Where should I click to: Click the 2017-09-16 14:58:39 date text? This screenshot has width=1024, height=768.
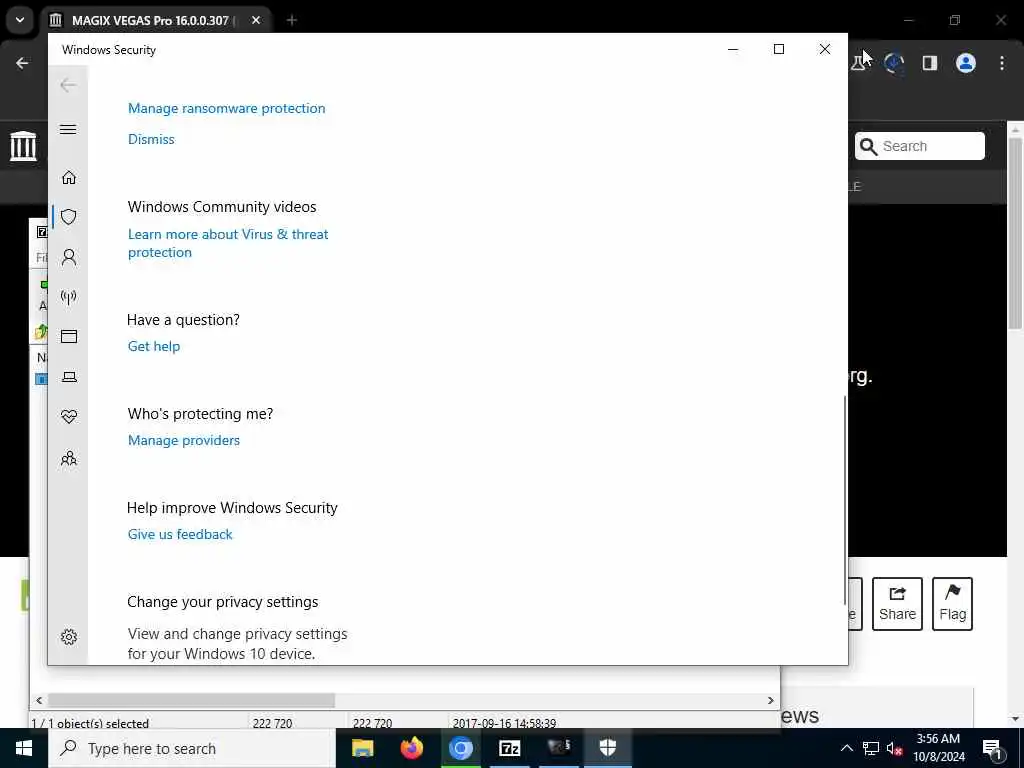[504, 723]
